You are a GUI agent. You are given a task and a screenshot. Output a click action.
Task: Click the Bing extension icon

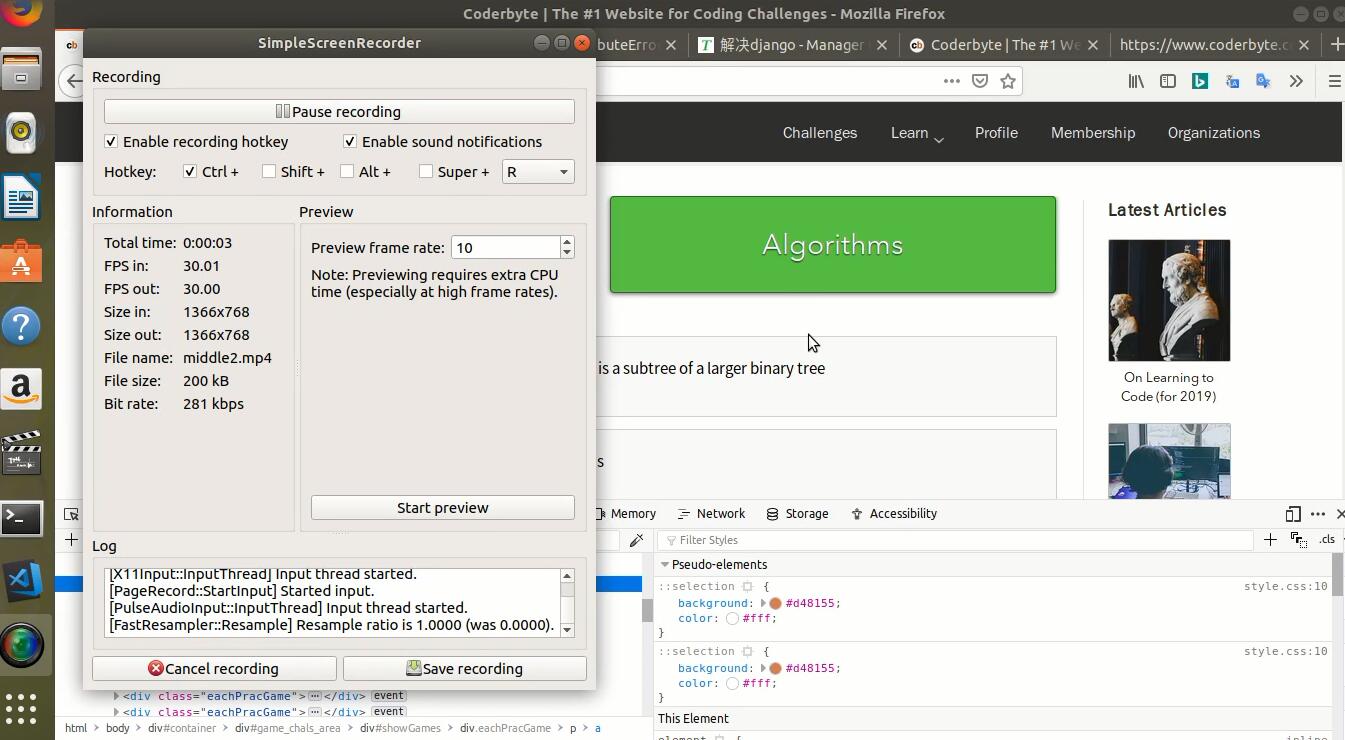pos(1200,81)
